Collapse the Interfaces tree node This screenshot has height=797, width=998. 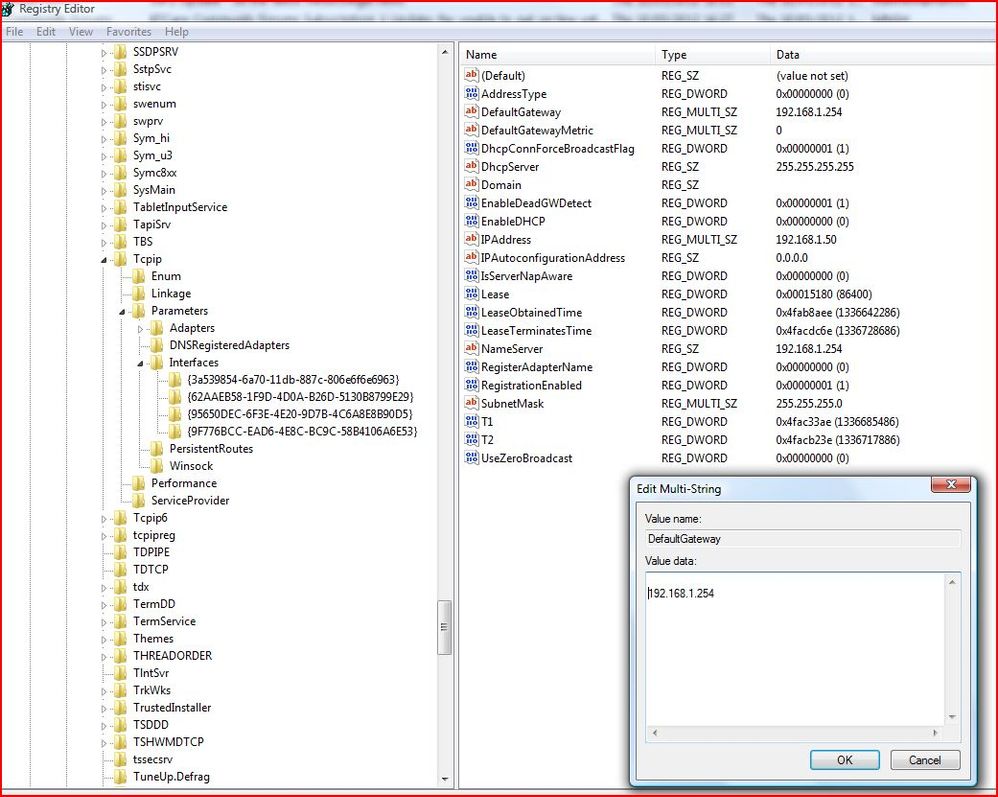coord(140,363)
